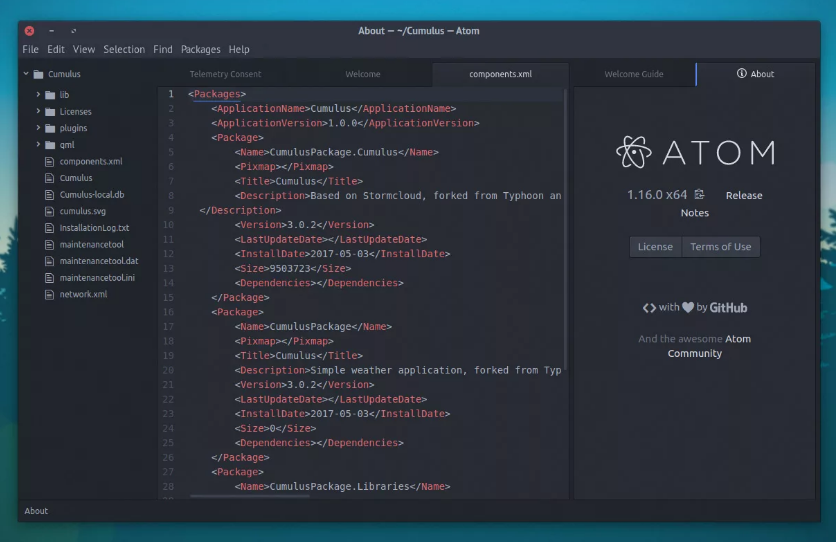This screenshot has width=836, height=542.
Task: Open network.xml file
Action: [x=83, y=294]
